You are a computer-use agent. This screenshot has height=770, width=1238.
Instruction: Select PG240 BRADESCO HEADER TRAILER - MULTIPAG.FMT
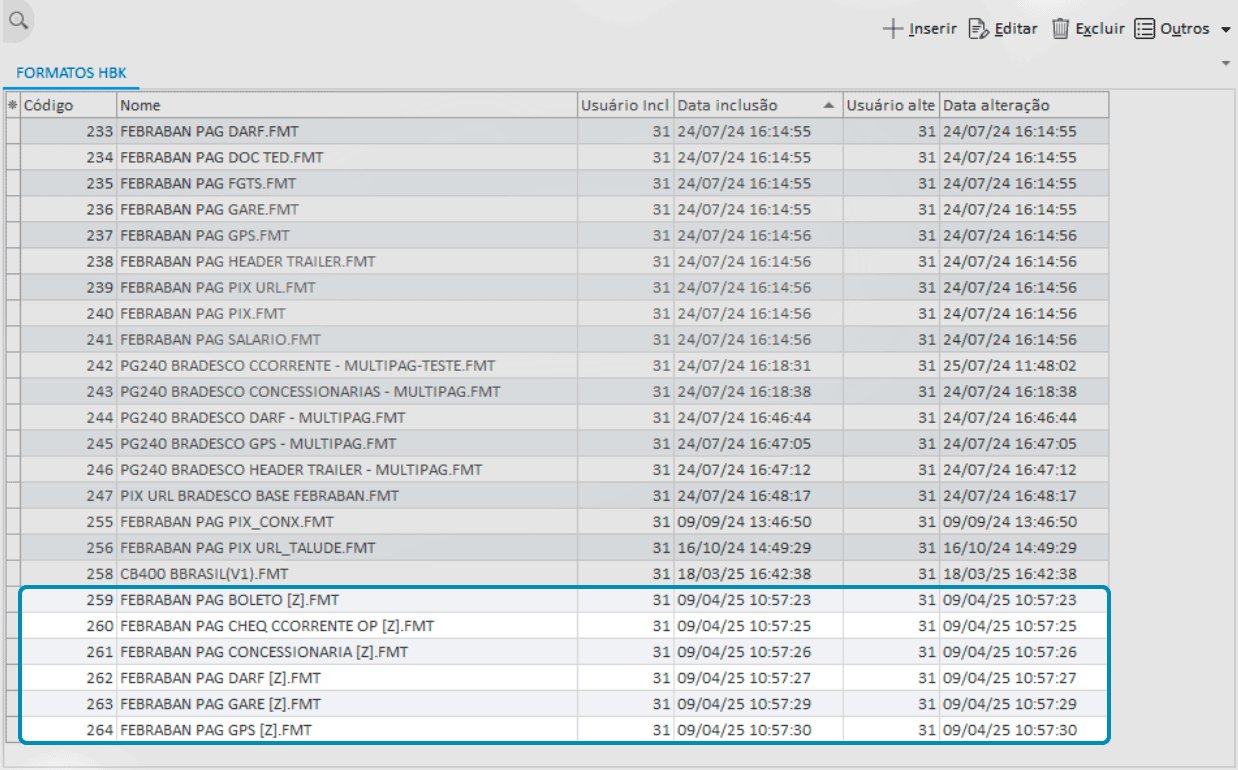click(x=557, y=469)
